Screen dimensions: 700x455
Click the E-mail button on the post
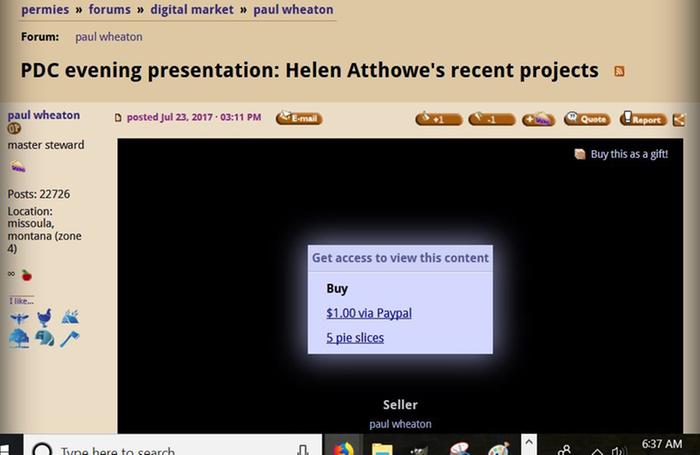(x=299, y=118)
